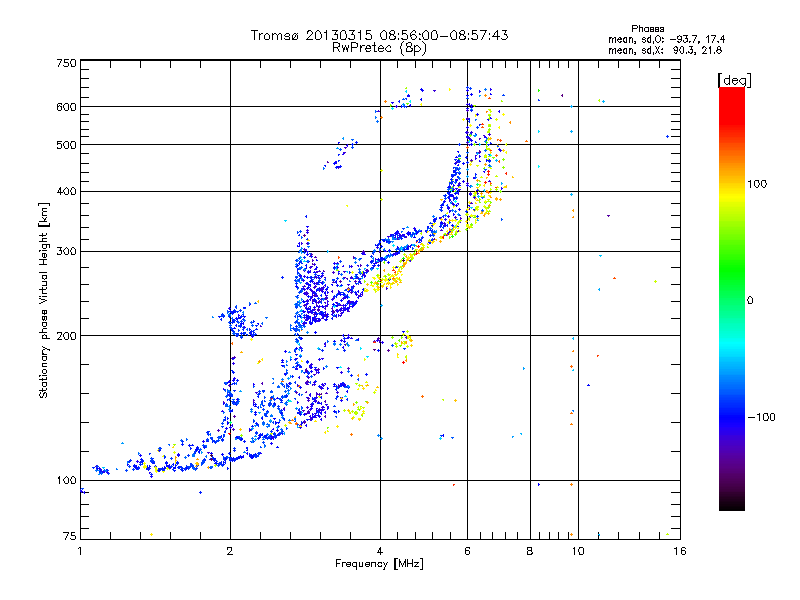Click the 'Stationary phase Virtual Height [km]' y-axis label

click(x=43, y=301)
